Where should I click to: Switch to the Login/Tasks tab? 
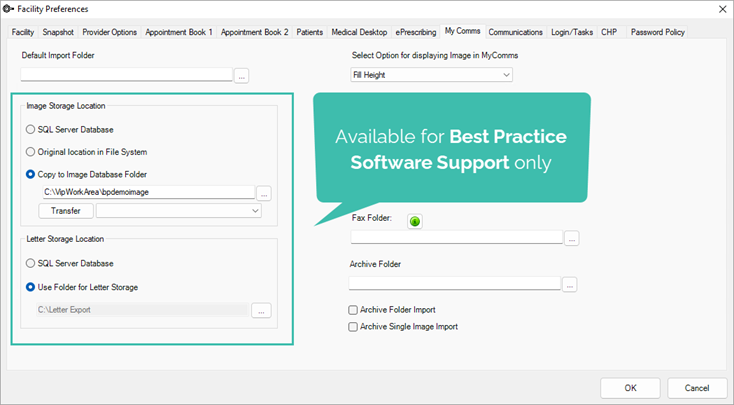click(x=572, y=32)
